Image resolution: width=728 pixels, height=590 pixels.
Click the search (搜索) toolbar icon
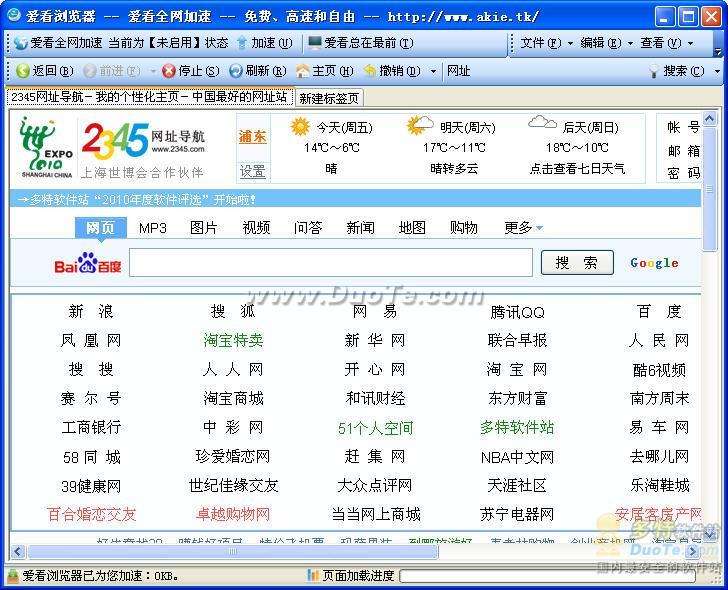pyautogui.click(x=654, y=71)
